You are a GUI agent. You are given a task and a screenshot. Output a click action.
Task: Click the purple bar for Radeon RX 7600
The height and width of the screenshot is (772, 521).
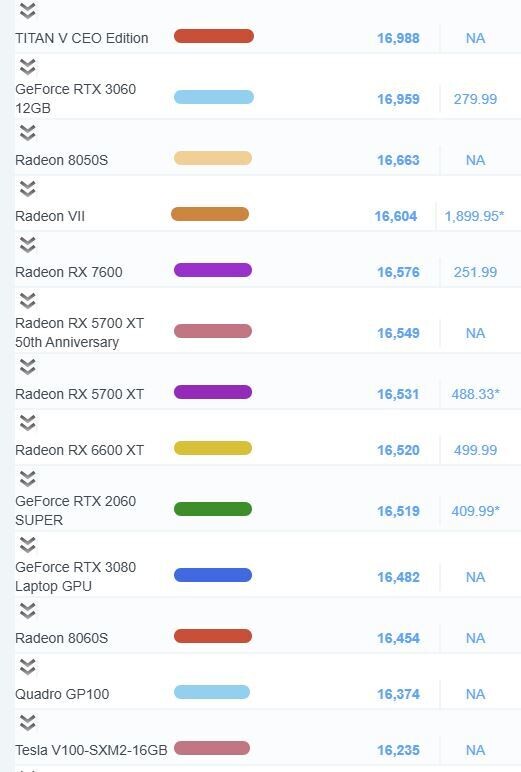click(213, 270)
